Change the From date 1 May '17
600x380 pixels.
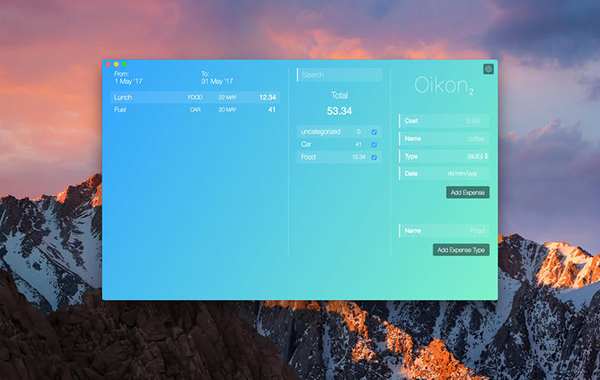(129, 82)
